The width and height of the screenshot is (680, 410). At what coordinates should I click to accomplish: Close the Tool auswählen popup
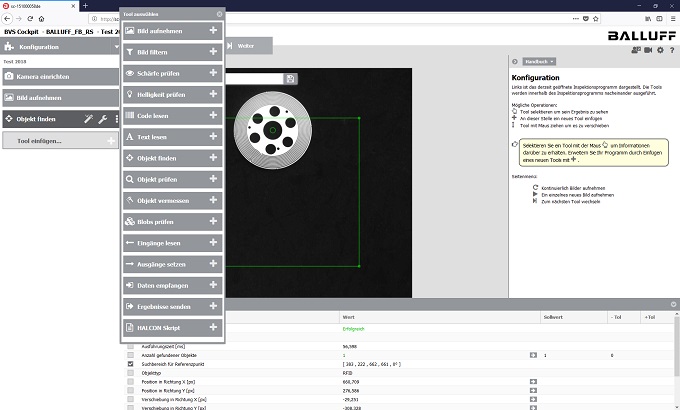coord(219,15)
